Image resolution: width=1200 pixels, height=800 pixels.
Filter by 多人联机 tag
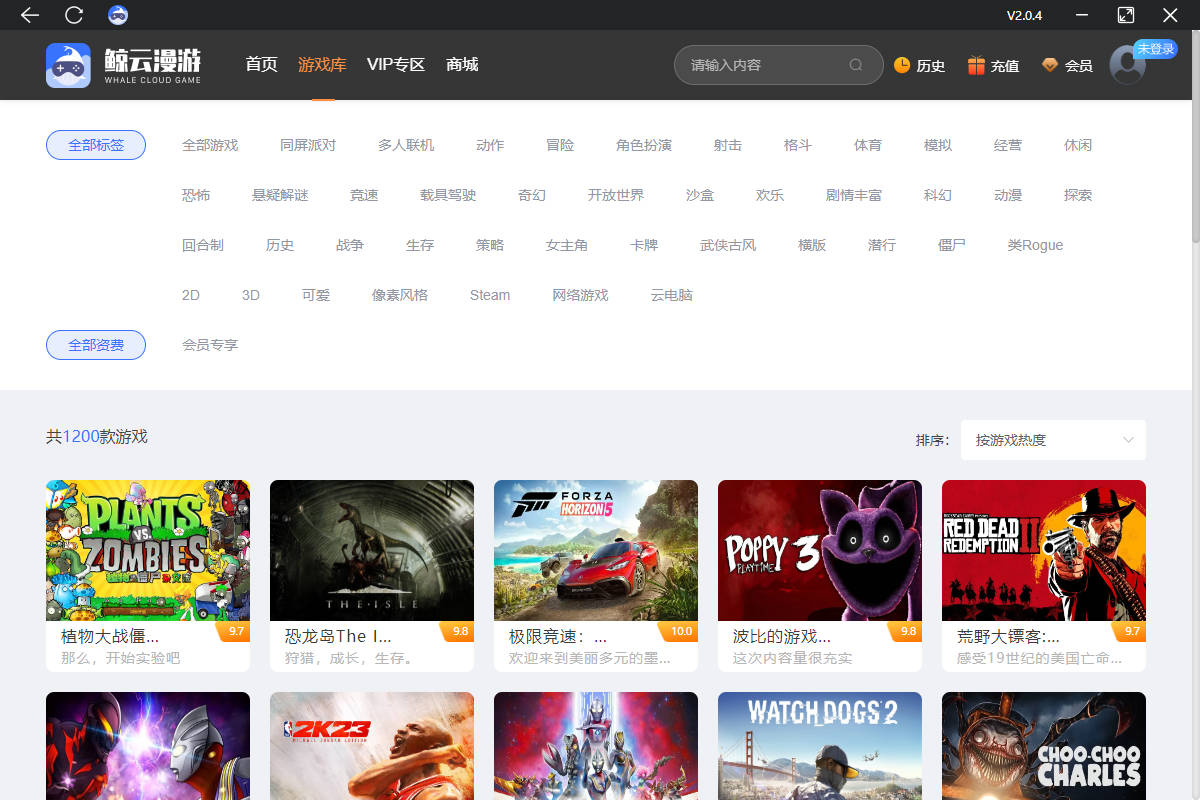coord(406,145)
